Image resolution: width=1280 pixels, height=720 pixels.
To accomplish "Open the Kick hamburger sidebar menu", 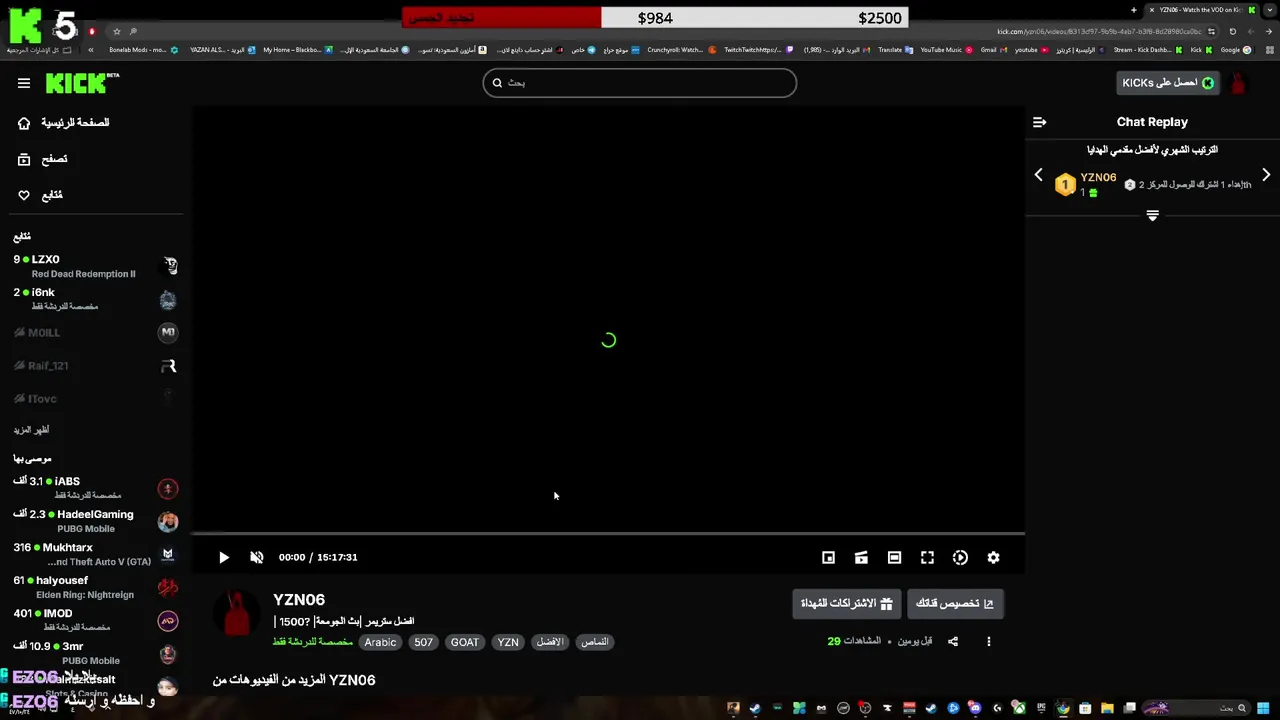I will tap(24, 83).
